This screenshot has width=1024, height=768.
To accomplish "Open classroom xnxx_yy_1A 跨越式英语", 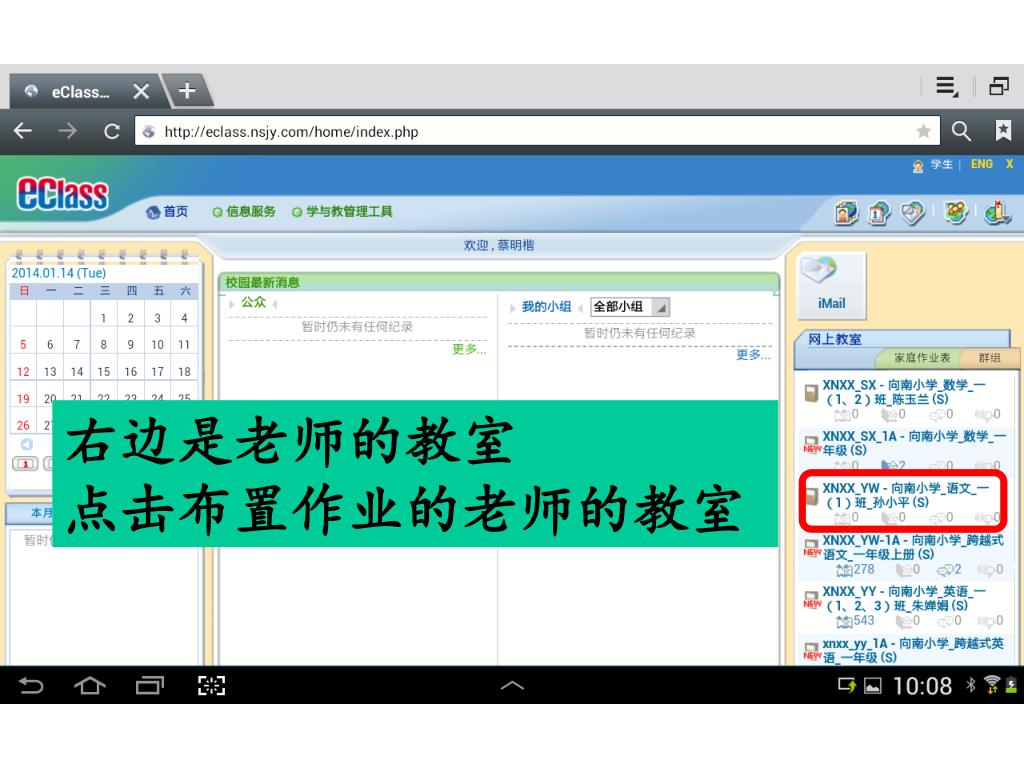I will [912, 650].
